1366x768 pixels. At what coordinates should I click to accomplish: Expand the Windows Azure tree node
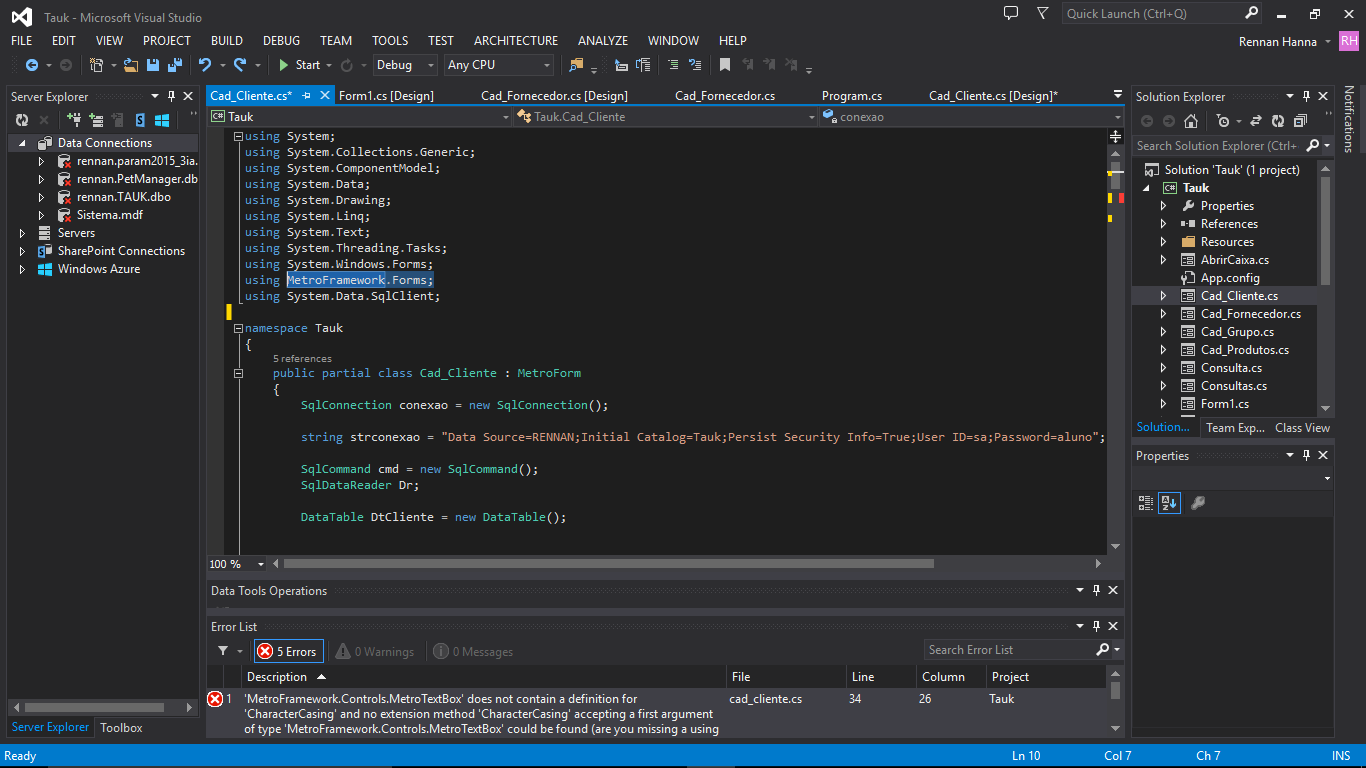[22, 269]
